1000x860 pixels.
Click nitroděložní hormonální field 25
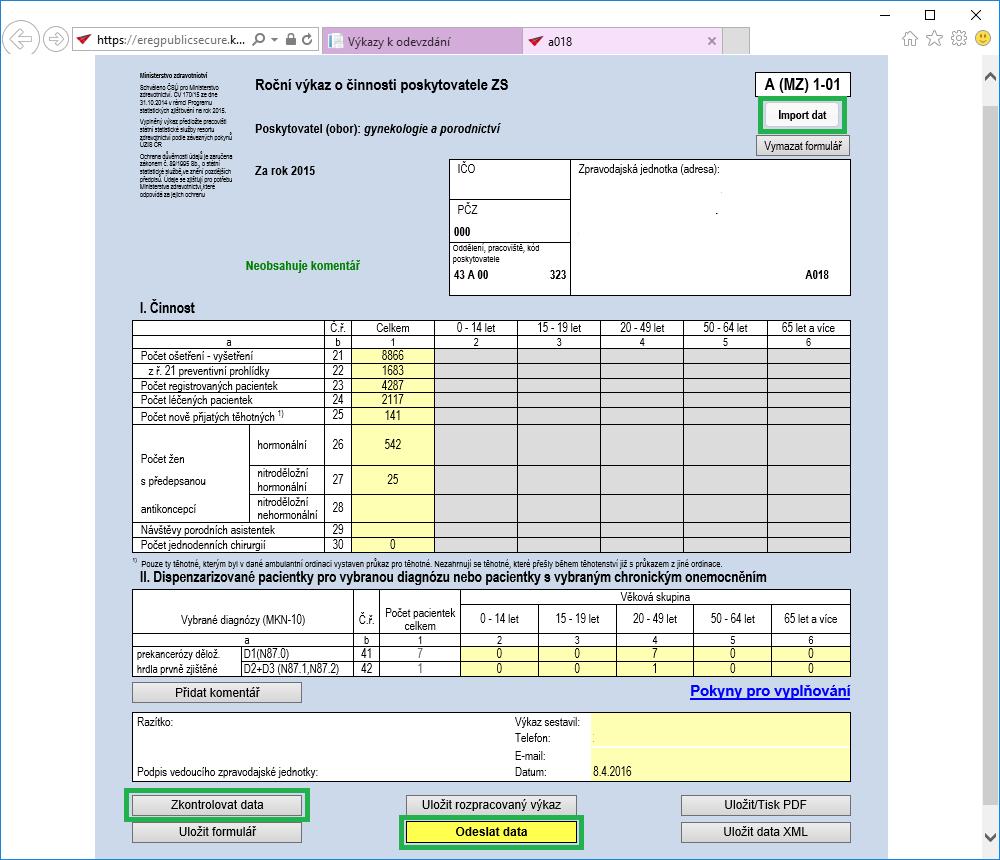[x=393, y=480]
